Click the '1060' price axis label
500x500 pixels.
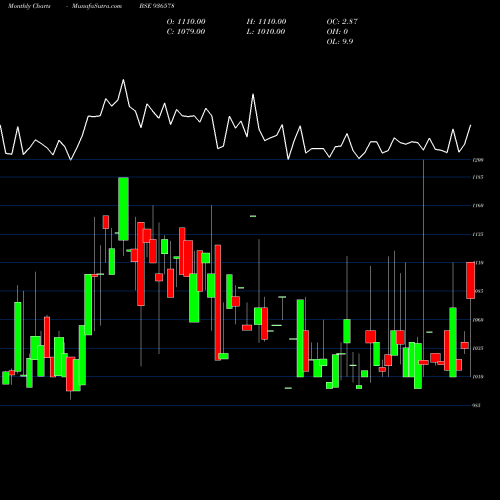click(478, 320)
